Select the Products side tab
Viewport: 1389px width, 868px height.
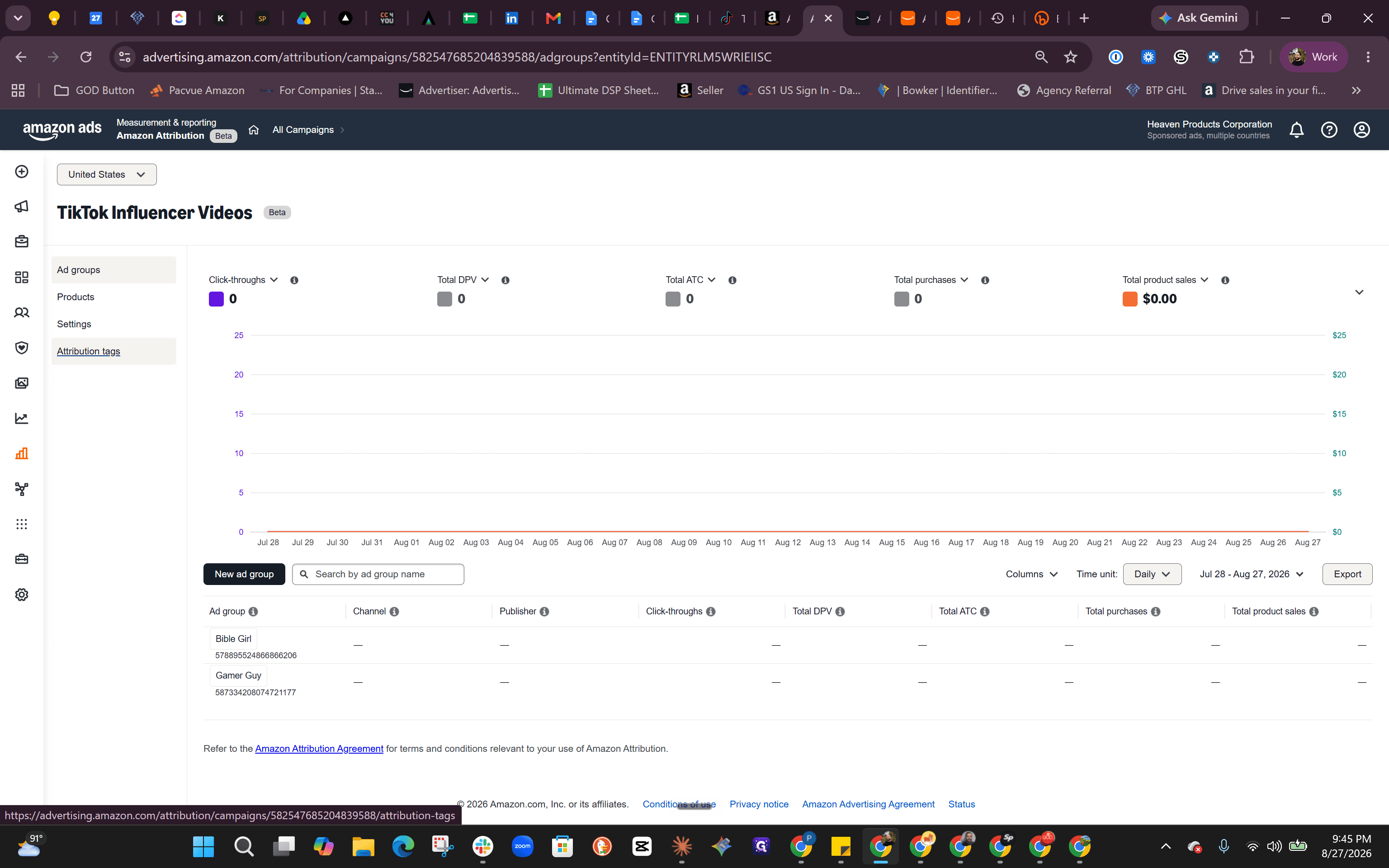[x=113, y=297]
